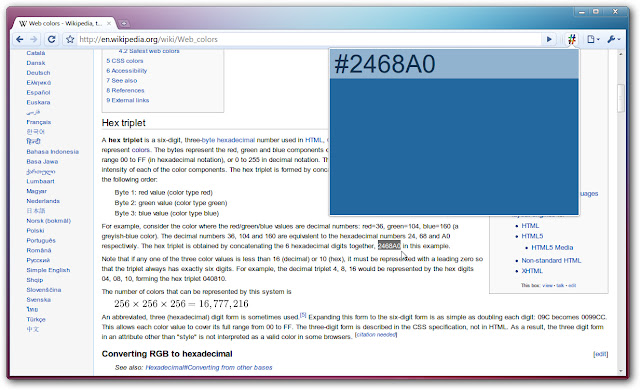Switch language to Basa Jawa
The width and height of the screenshot is (640, 390).
click(42, 162)
